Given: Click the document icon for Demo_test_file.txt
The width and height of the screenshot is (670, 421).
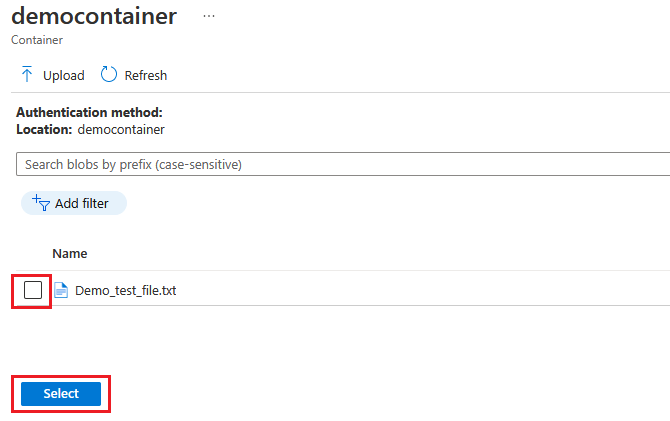Looking at the screenshot, I should (61, 290).
